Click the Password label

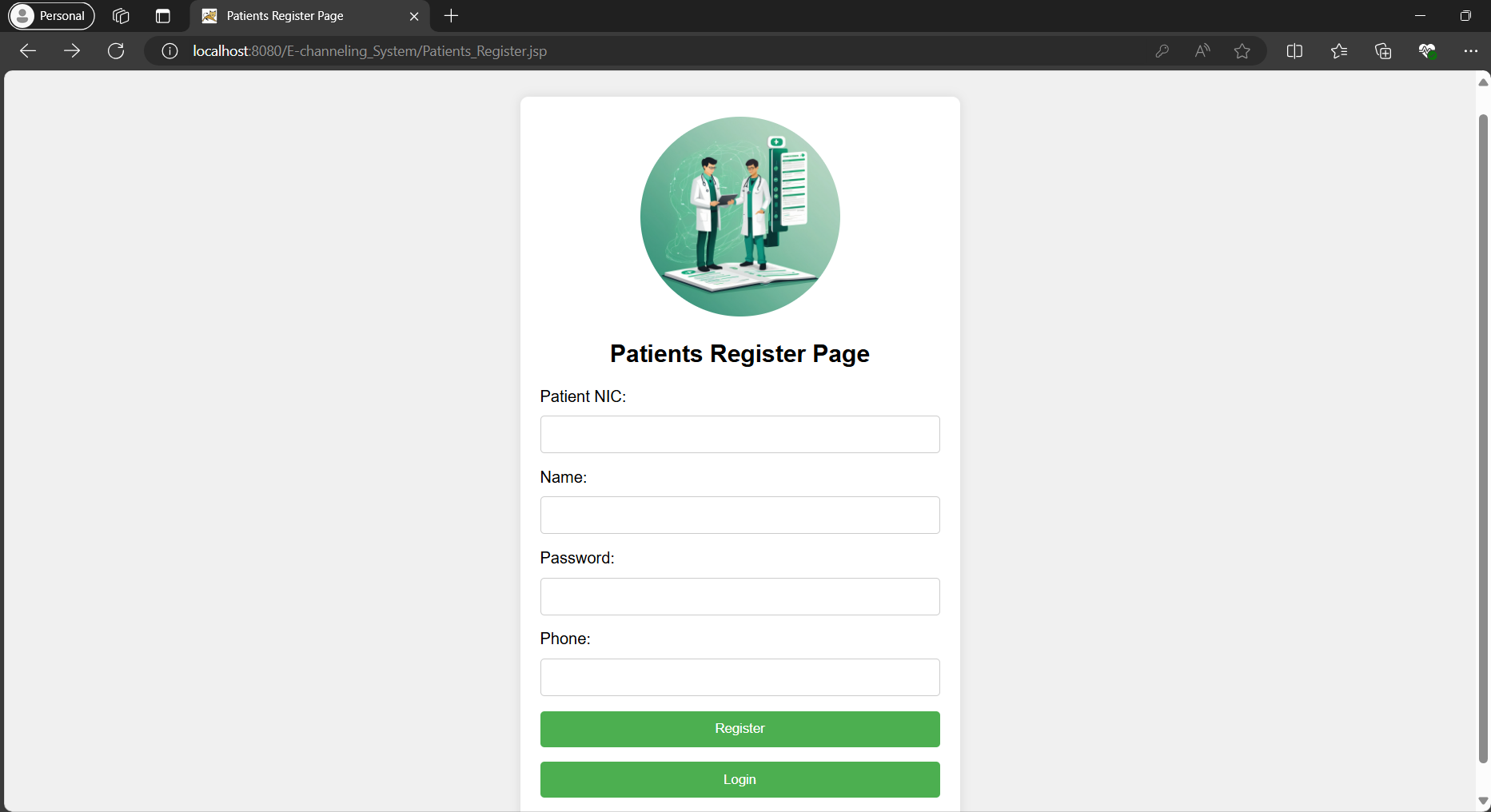[x=577, y=558]
